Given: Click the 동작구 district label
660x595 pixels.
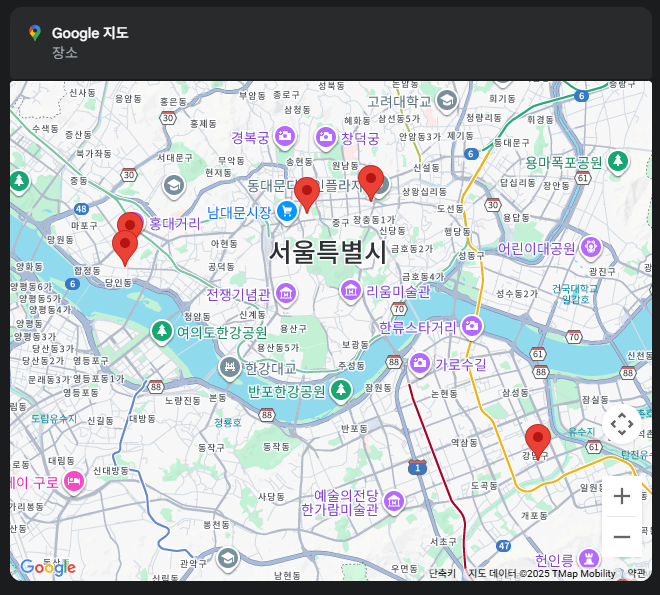Looking at the screenshot, I should tap(211, 448).
